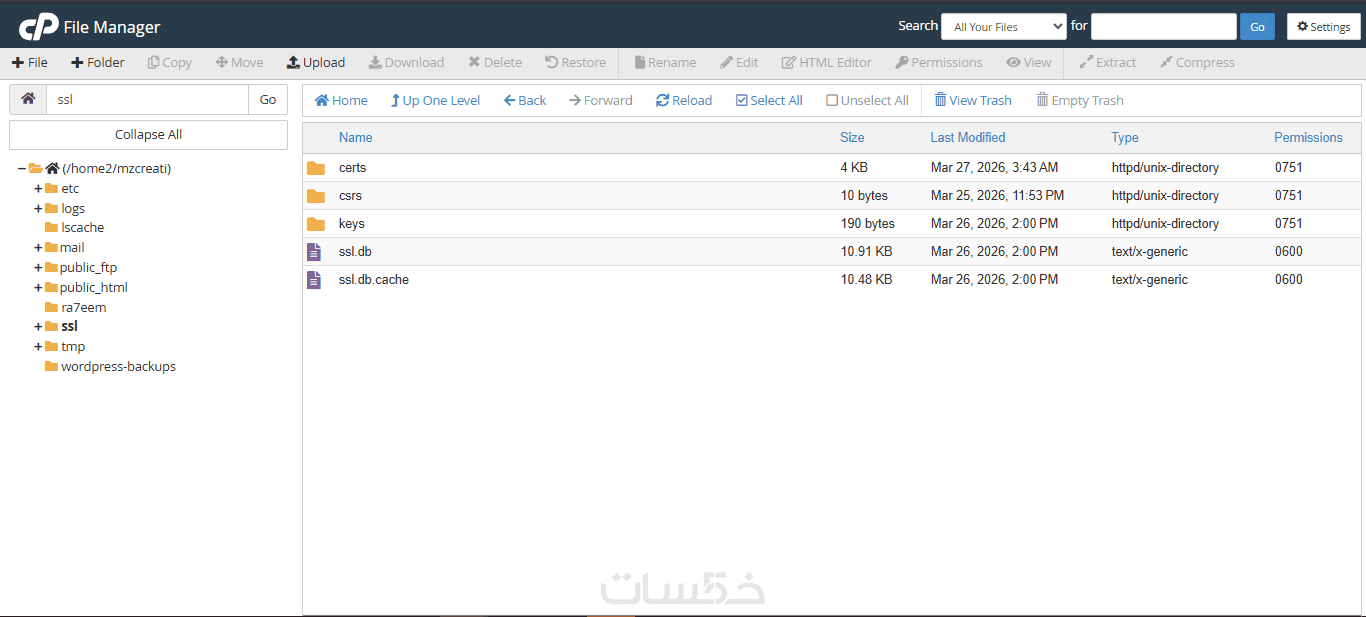This screenshot has width=1366, height=617.
Task: Select wordpress-backups folder in tree
Action: pos(118,366)
